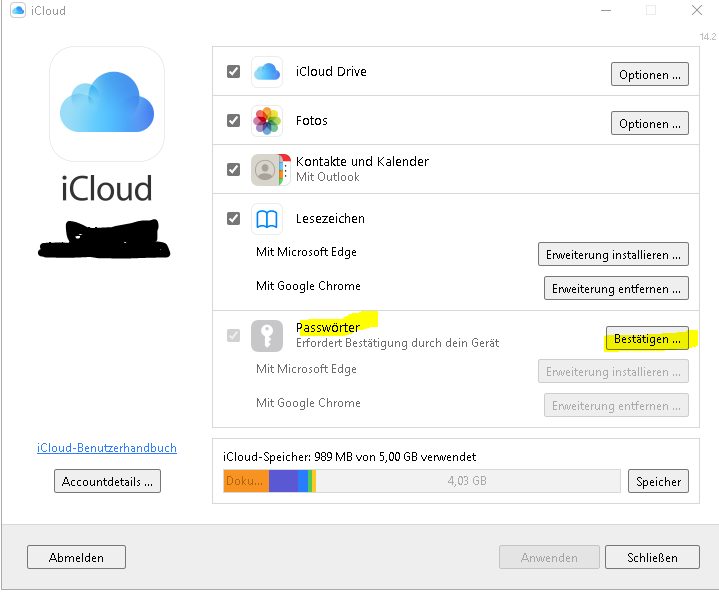719x593 pixels.
Task: Click the large iCloud logo
Action: (x=107, y=105)
